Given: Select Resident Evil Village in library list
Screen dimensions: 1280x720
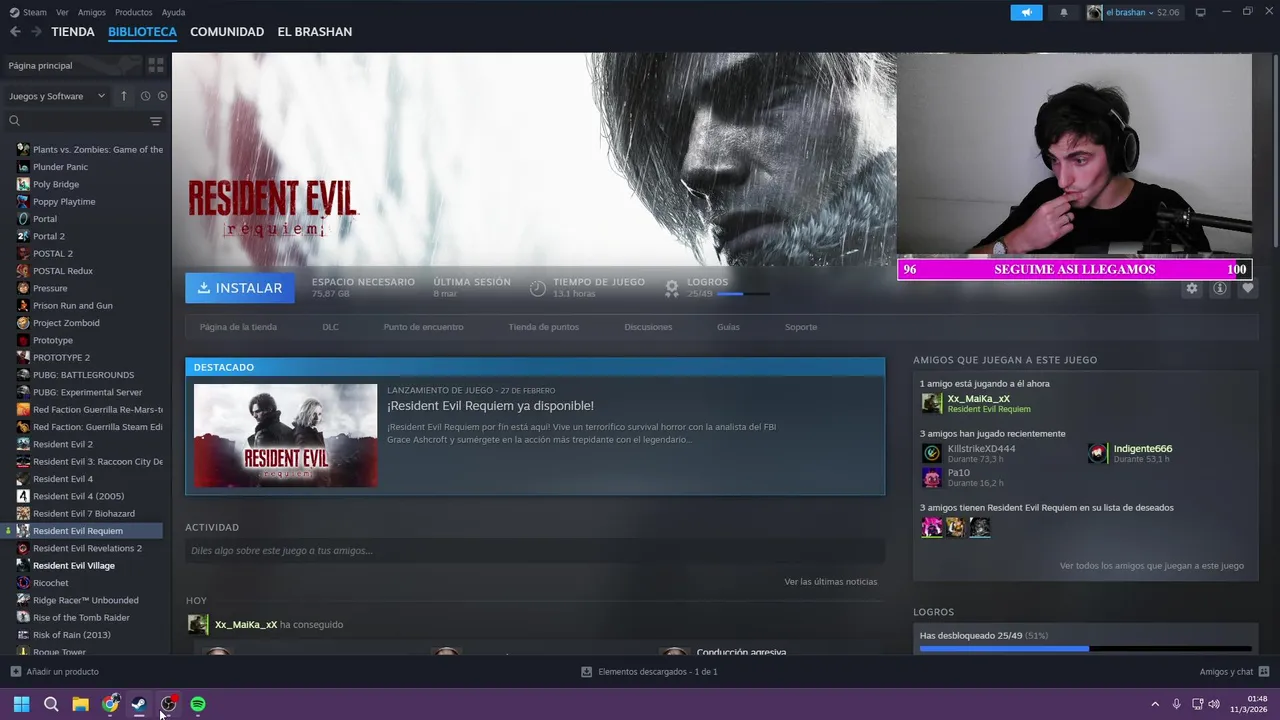Looking at the screenshot, I should click(74, 566).
